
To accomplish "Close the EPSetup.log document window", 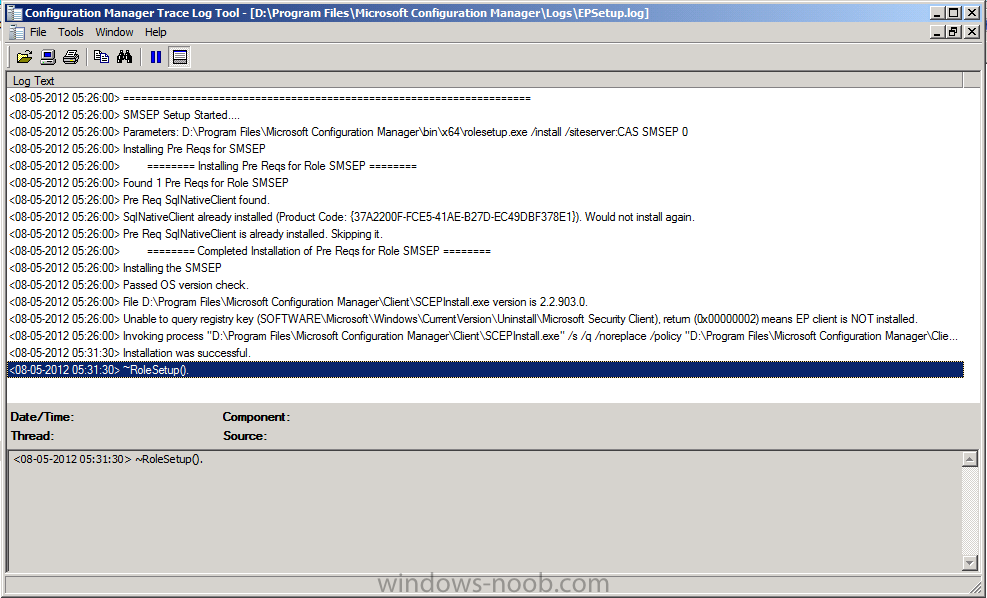I will pyautogui.click(x=972, y=31).
